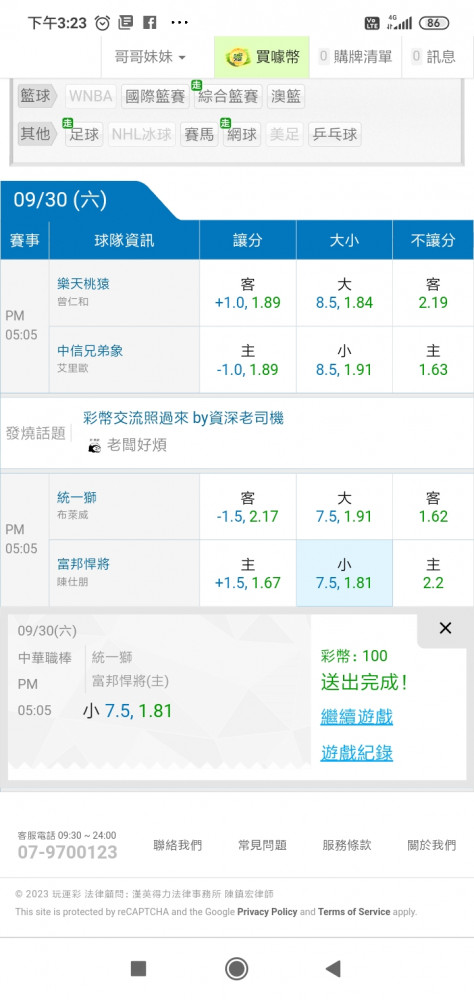Open the 哥哥妹妹 account dropdown

click(x=151, y=57)
